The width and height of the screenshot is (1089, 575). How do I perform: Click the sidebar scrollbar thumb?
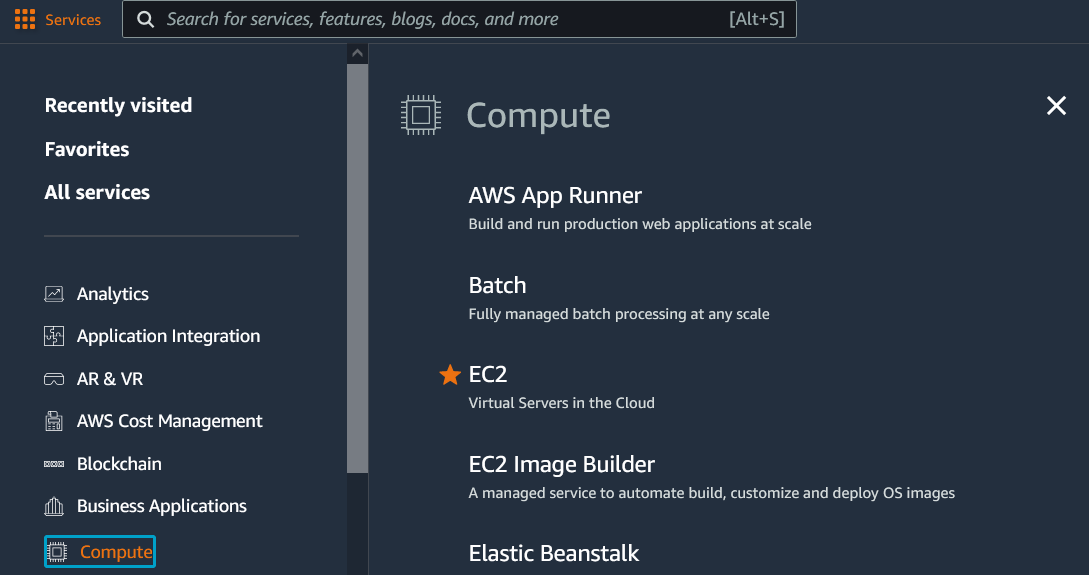(x=357, y=268)
